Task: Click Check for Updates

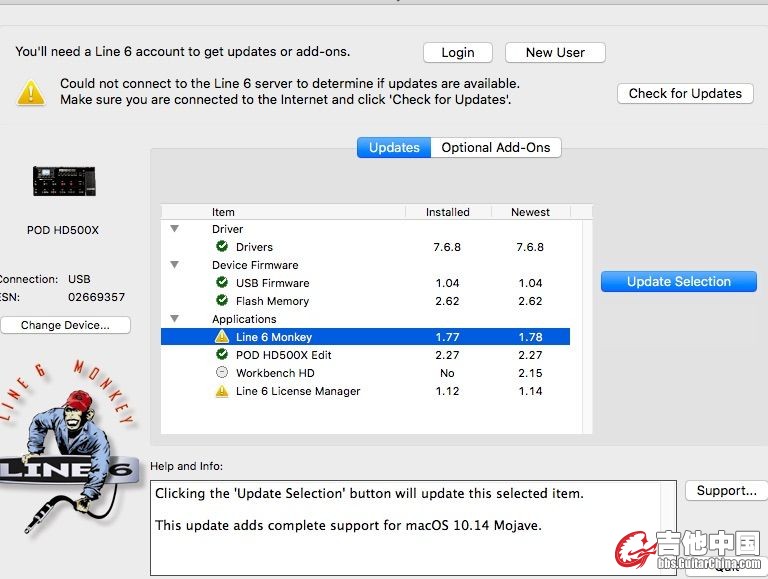Action: (685, 93)
